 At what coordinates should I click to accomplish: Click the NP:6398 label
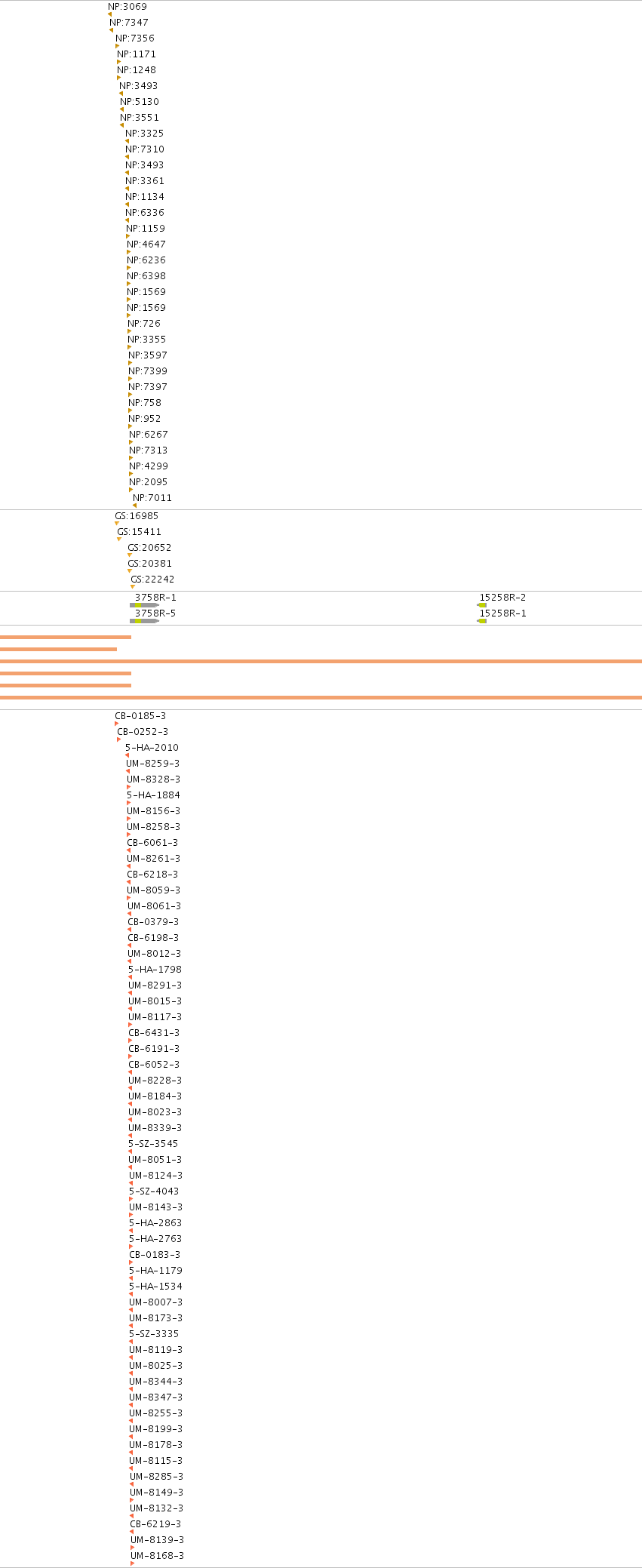point(146,276)
